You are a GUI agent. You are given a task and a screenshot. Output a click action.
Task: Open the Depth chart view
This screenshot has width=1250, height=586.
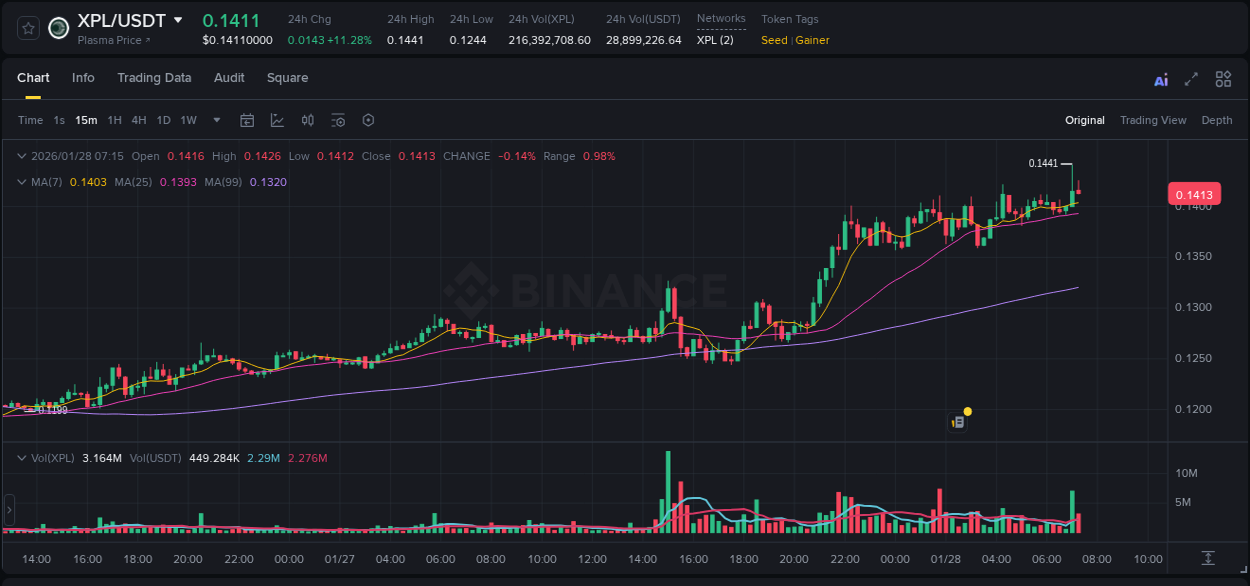click(x=1216, y=120)
